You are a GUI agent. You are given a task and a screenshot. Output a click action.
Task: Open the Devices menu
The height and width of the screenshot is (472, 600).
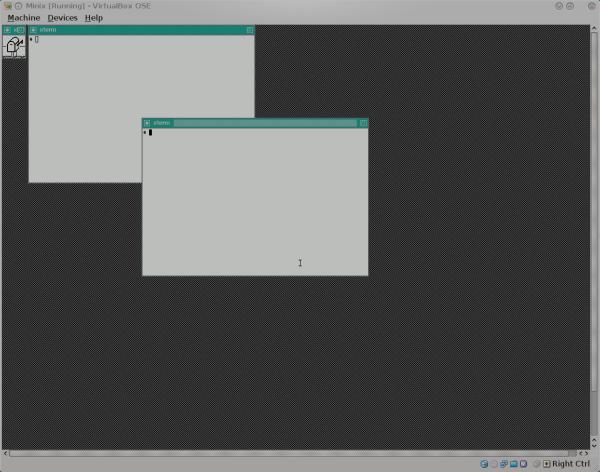pyautogui.click(x=62, y=18)
